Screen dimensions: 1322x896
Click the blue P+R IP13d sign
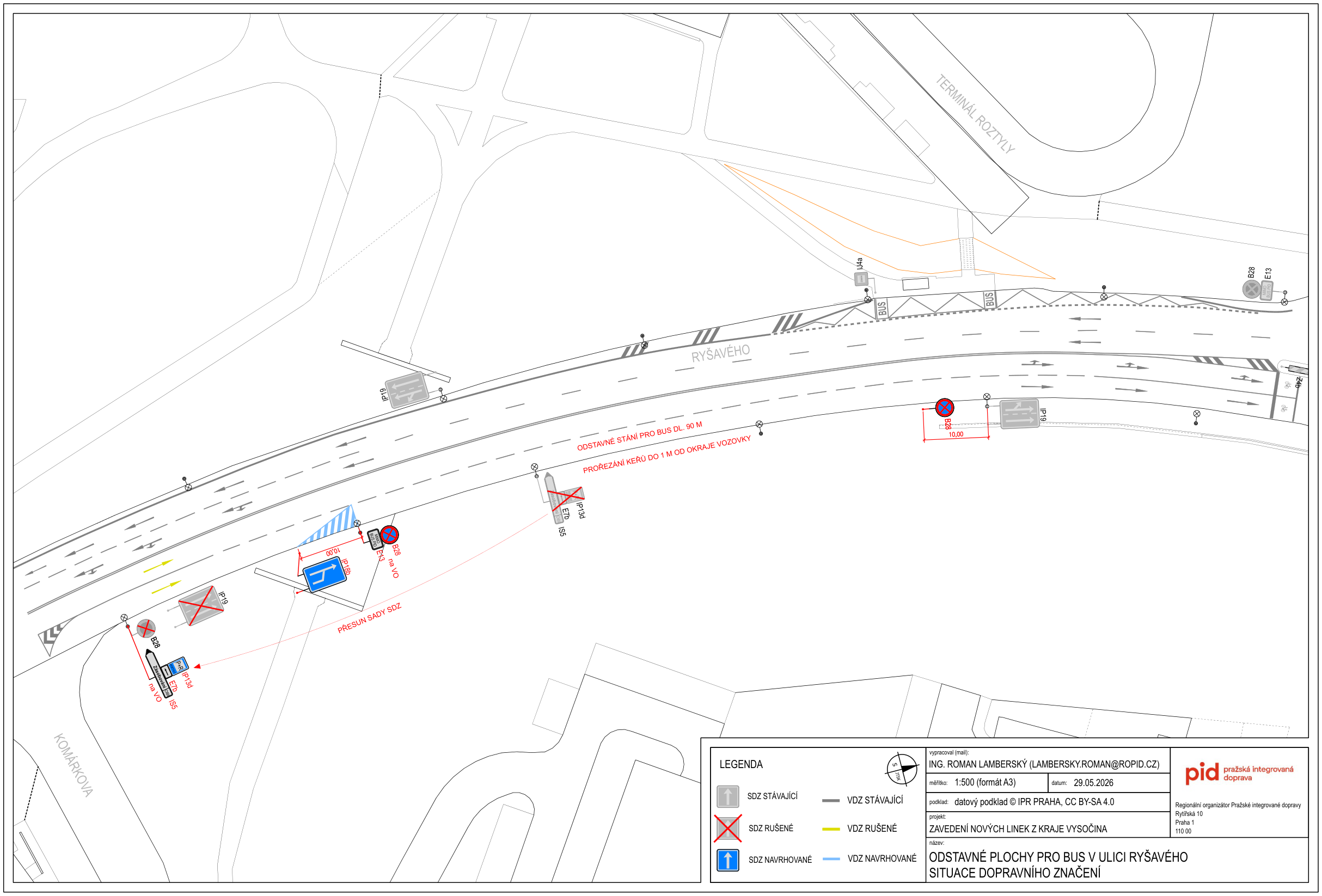179,666
